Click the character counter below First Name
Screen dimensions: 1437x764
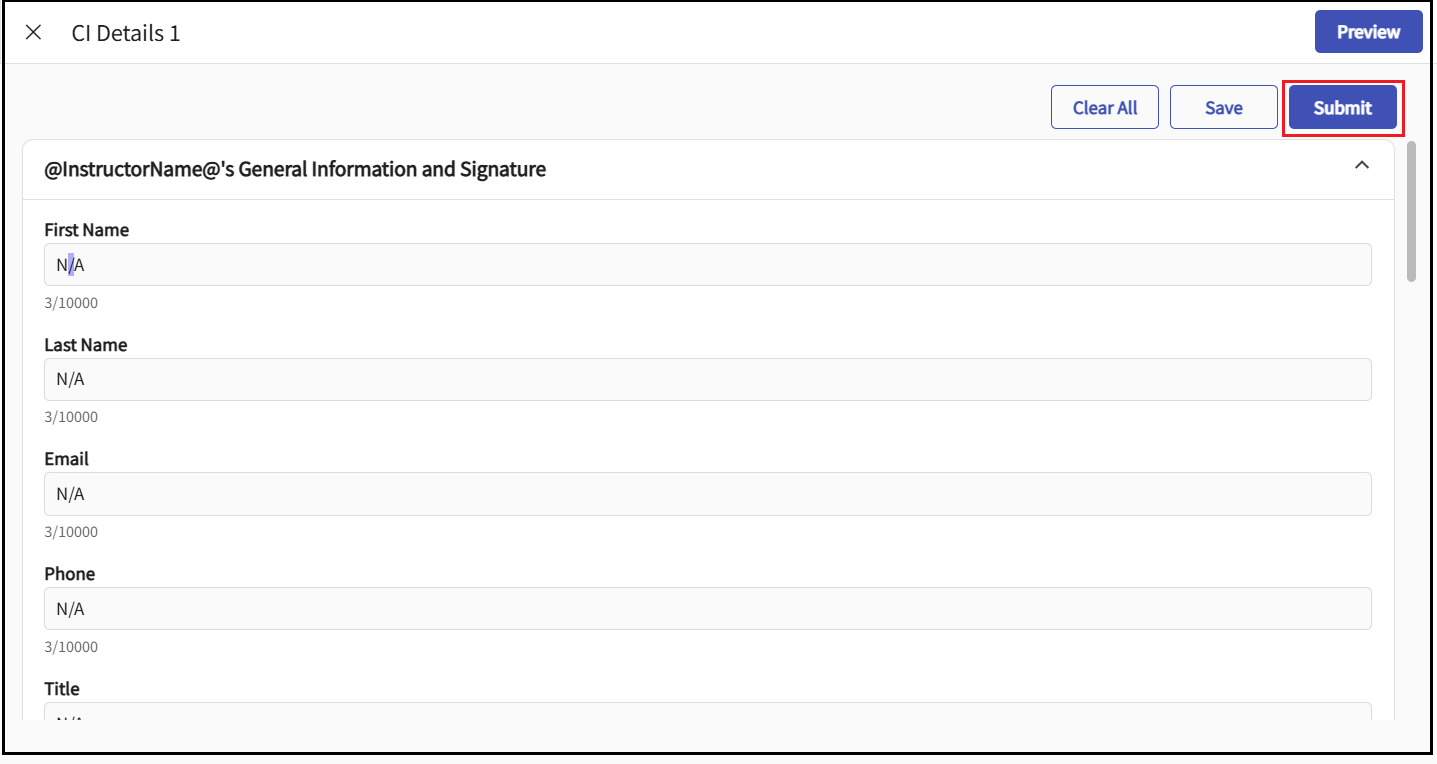click(x=71, y=303)
